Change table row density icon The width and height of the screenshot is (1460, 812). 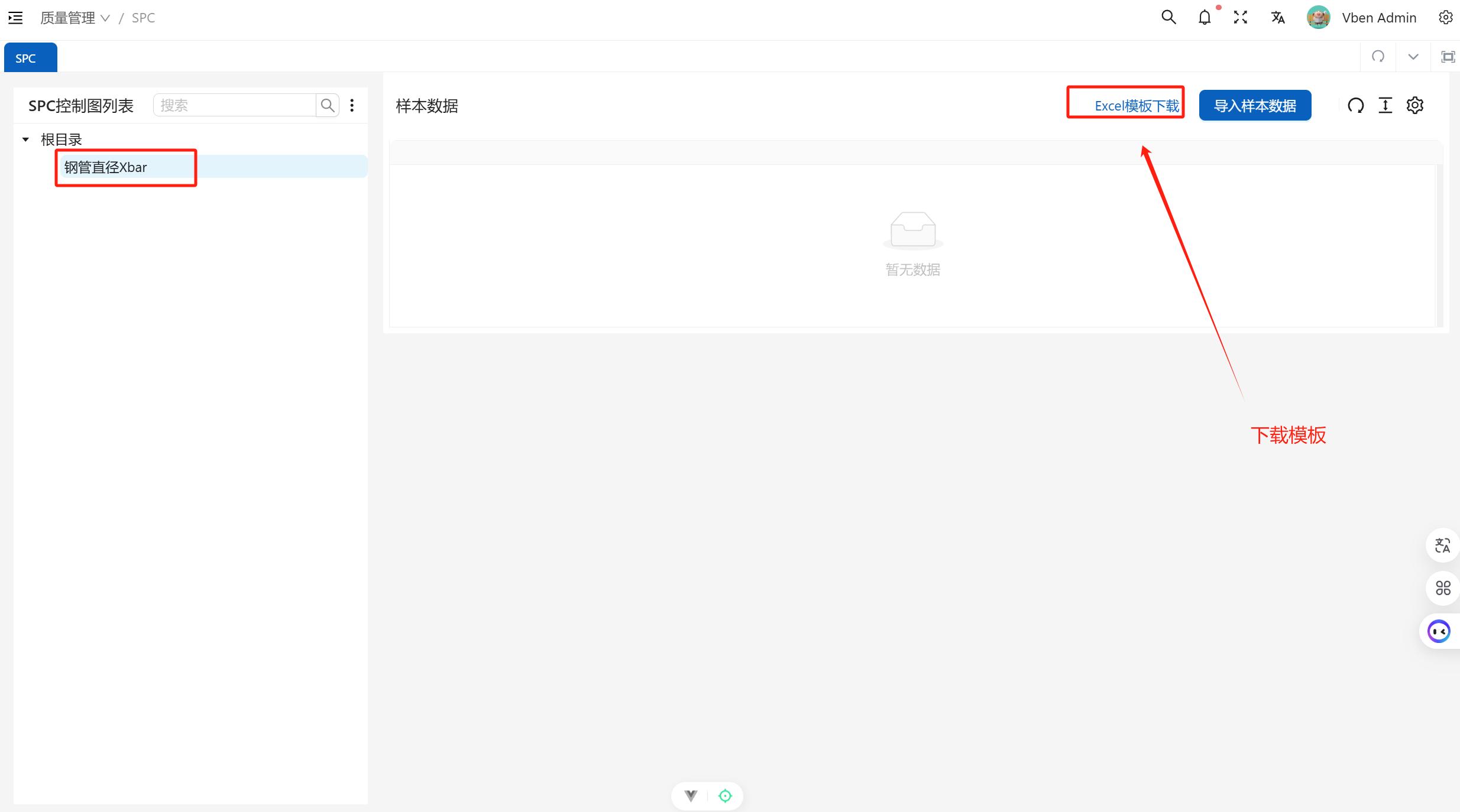point(1385,106)
